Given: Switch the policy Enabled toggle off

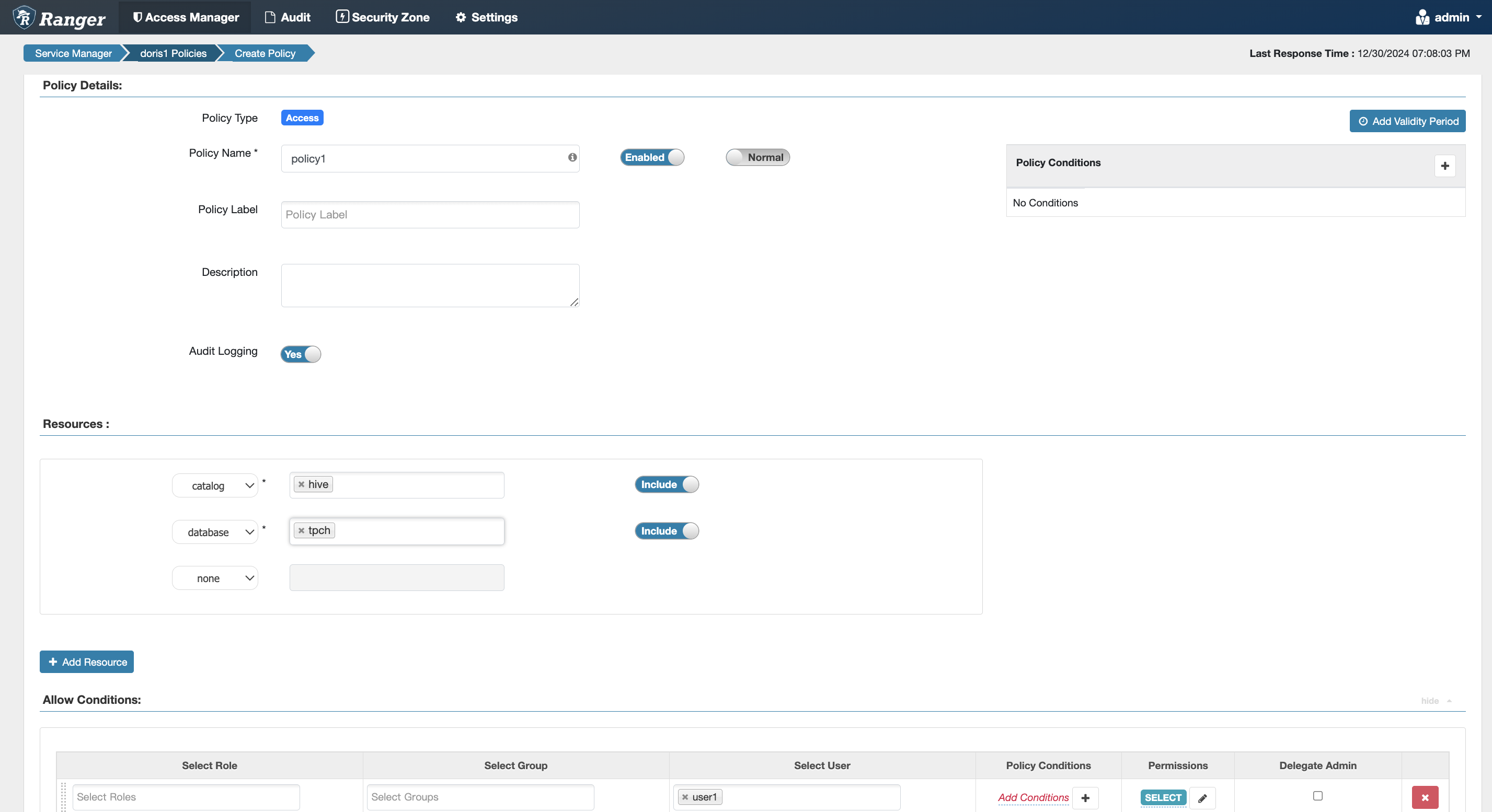Looking at the screenshot, I should (x=652, y=157).
